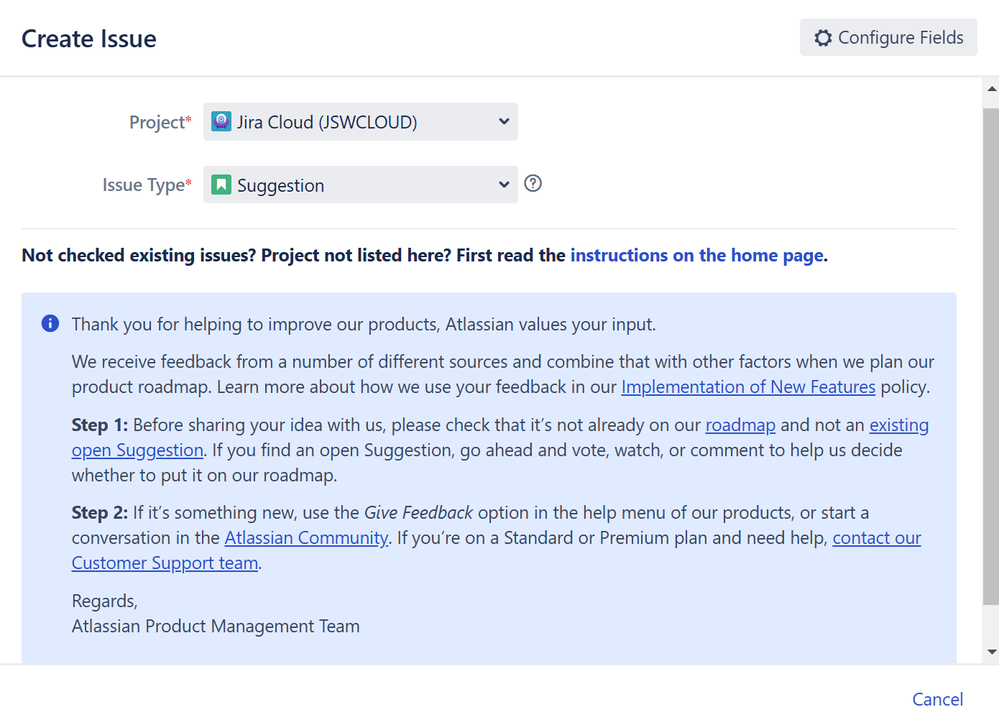
Task: Click the green Suggestion issue type icon
Action: 221,184
